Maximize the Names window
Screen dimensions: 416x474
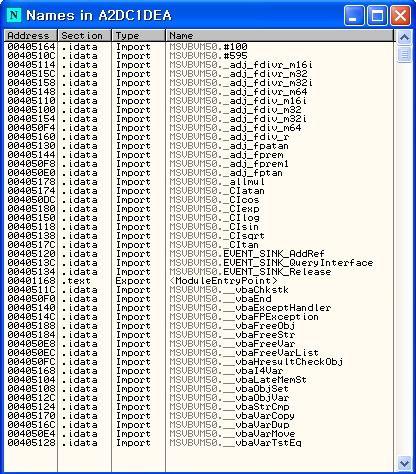377,16
